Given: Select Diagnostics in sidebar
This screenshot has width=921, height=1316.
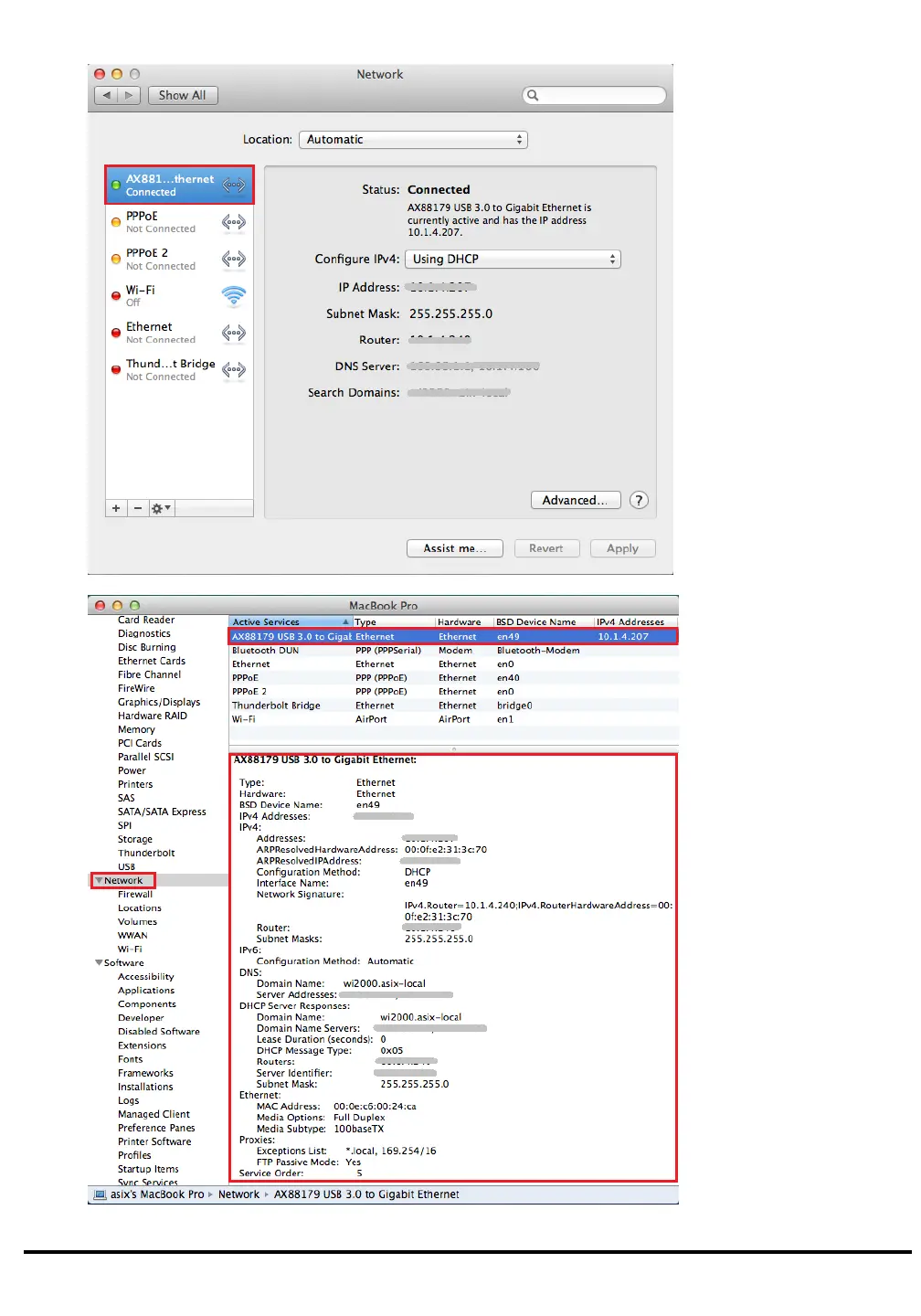Looking at the screenshot, I should click(x=144, y=633).
